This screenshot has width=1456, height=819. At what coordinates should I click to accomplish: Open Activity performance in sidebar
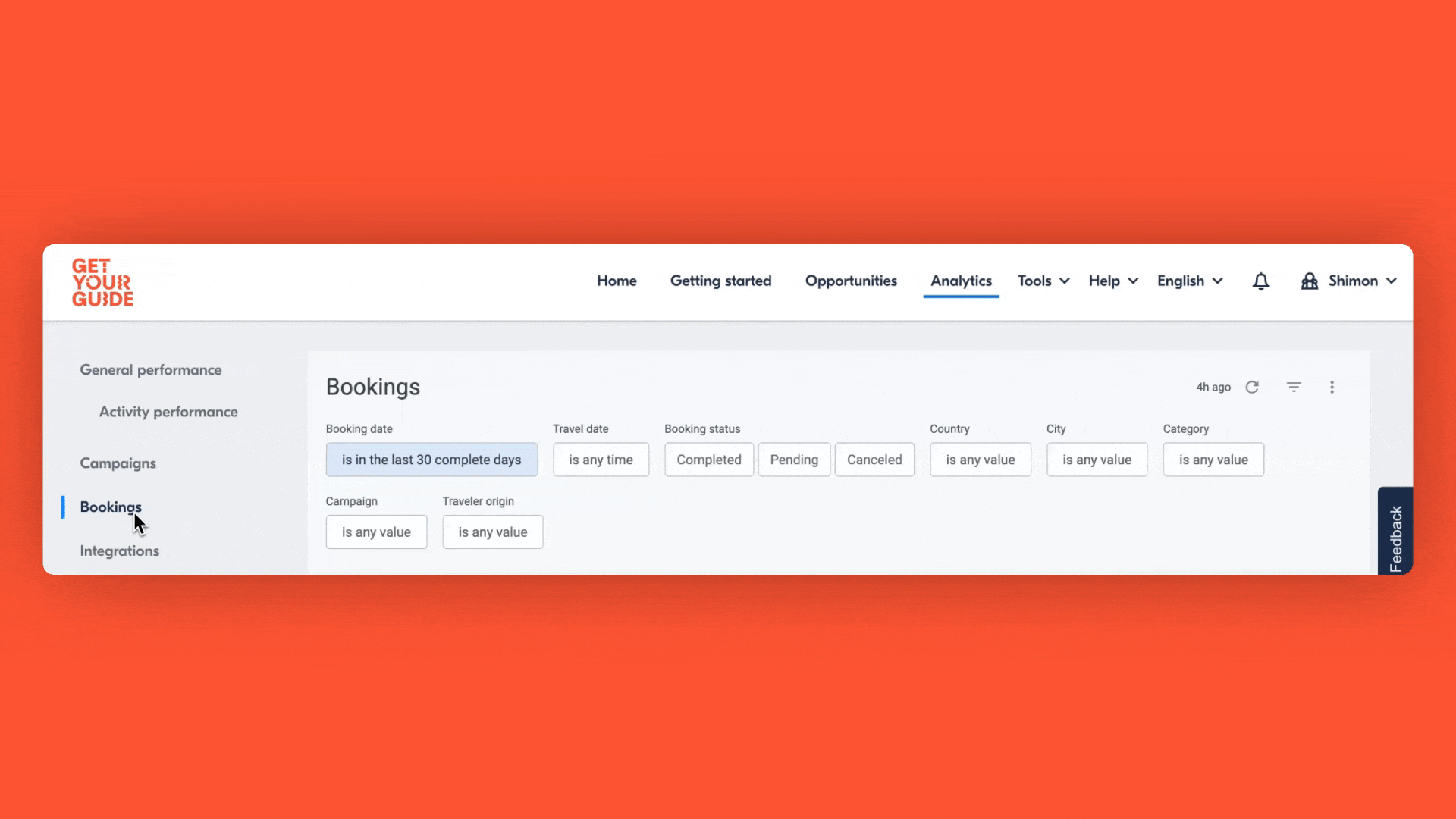tap(168, 412)
